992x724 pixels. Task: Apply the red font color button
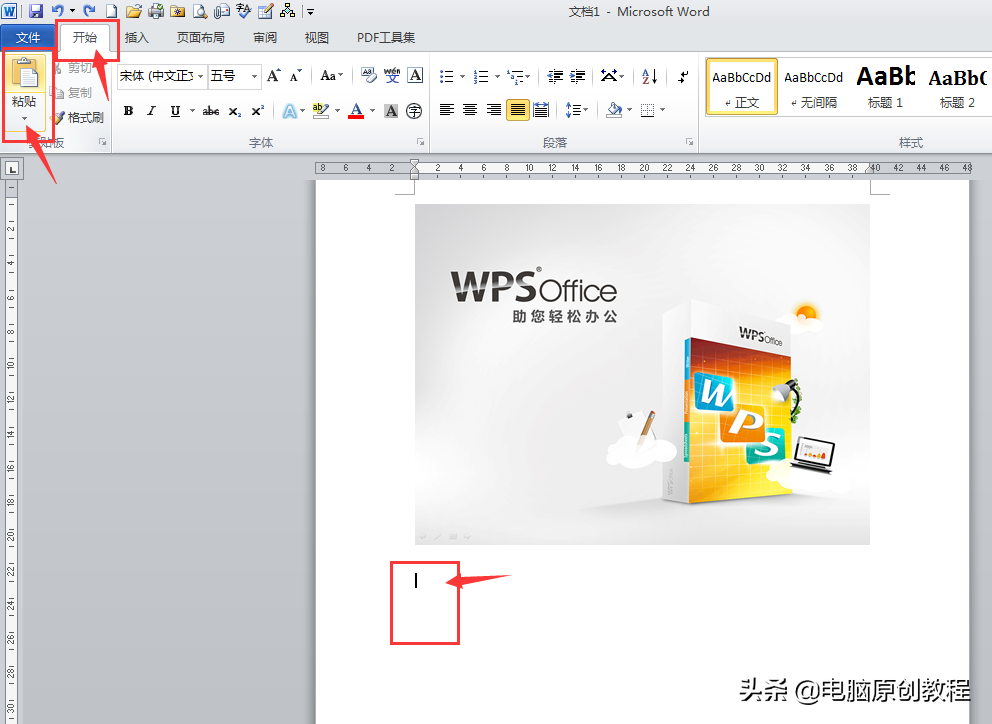(x=356, y=111)
